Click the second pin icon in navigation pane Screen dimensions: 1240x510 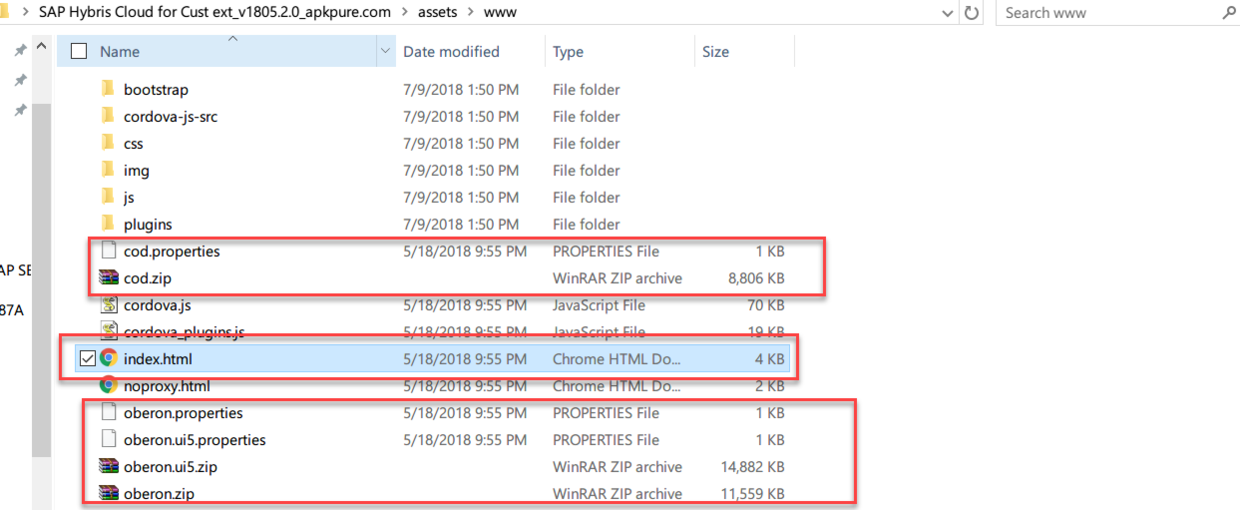(20, 80)
